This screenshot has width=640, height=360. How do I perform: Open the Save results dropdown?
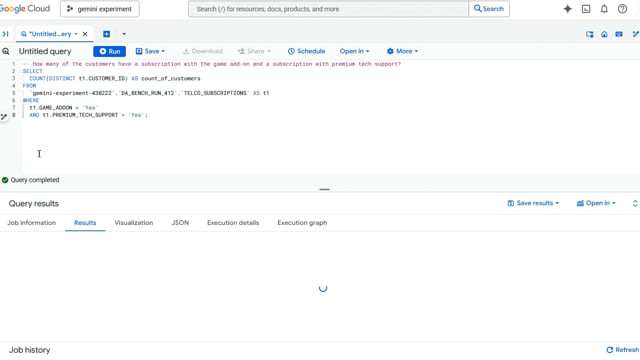pos(533,203)
